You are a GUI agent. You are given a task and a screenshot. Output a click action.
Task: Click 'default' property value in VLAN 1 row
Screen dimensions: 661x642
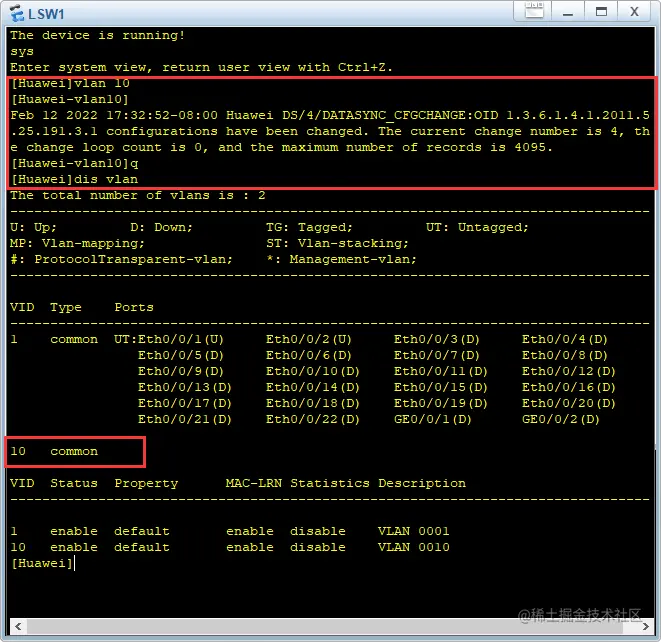142,531
